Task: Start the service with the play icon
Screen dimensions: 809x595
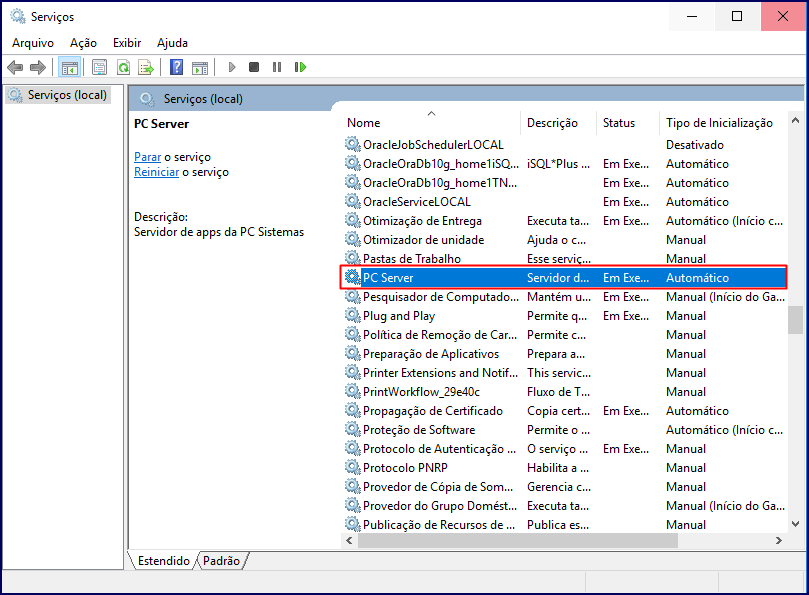Action: pos(231,67)
